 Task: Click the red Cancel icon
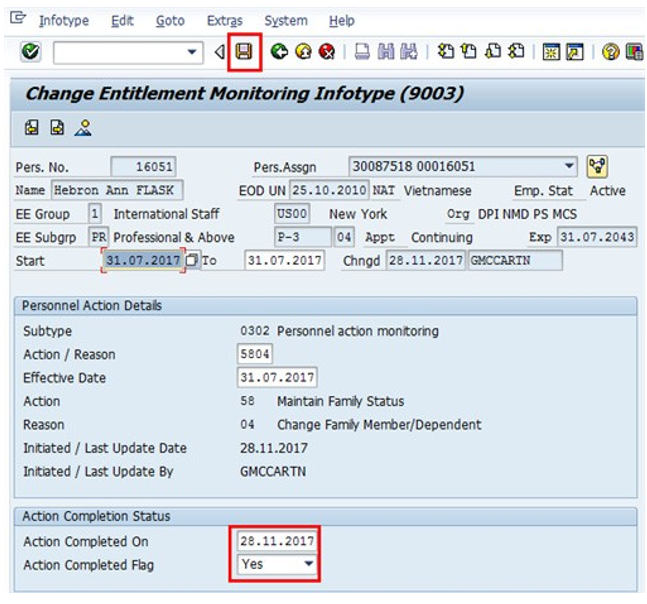coord(327,52)
